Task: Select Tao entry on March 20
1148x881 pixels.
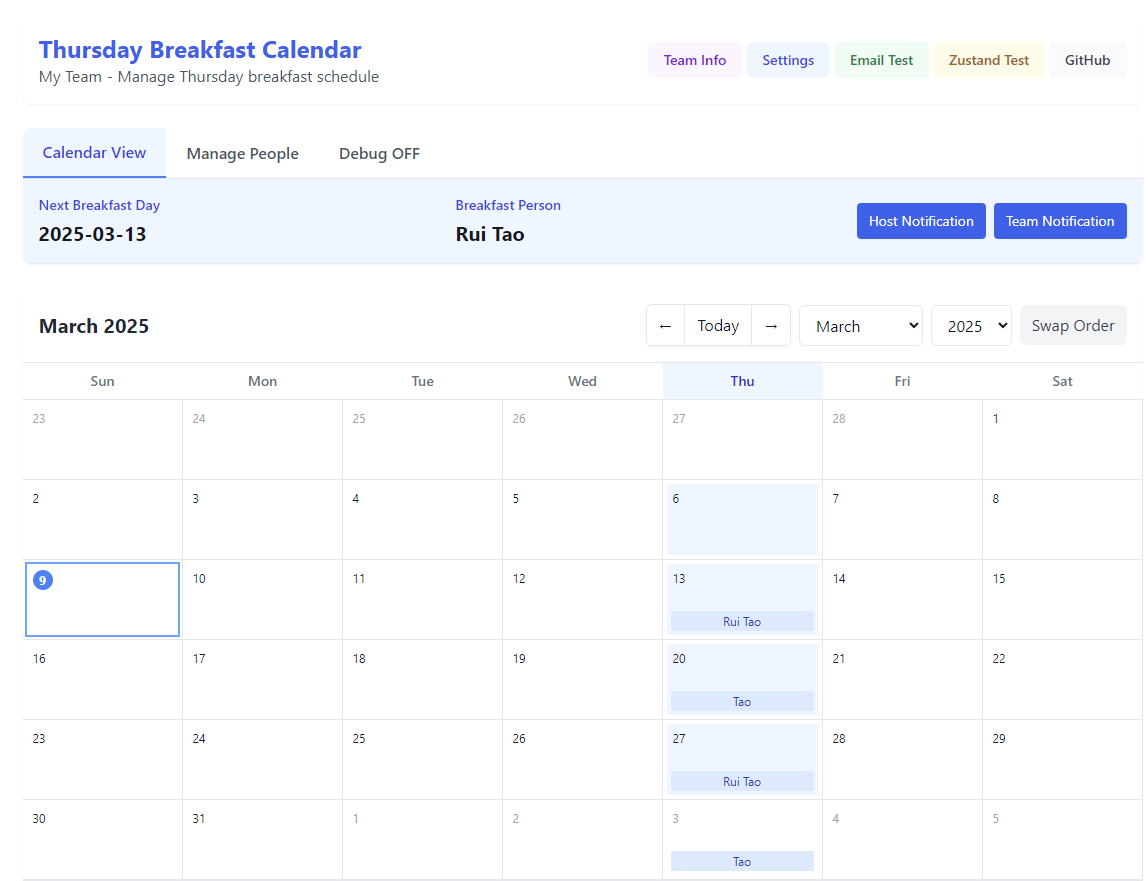Action: point(742,702)
